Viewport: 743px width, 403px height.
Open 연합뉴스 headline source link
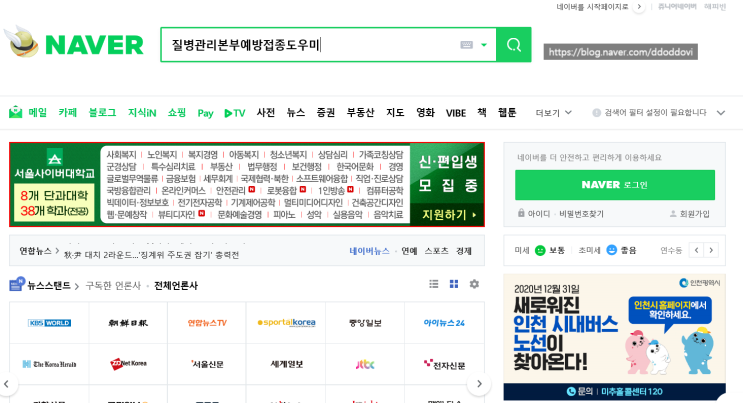click(x=39, y=251)
